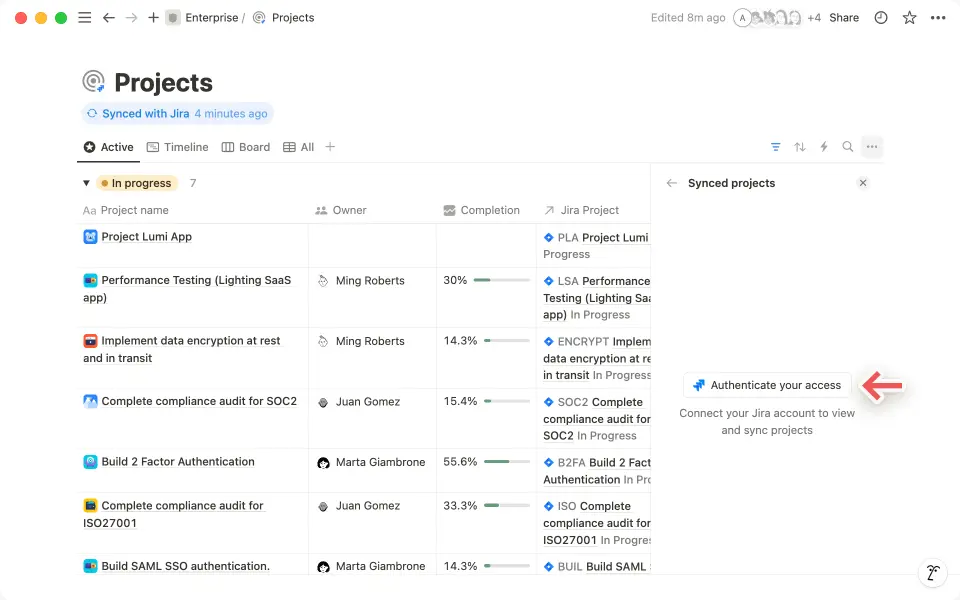Viewport: 960px width, 600px height.
Task: Open database automations with the lightning icon
Action: pos(824,146)
